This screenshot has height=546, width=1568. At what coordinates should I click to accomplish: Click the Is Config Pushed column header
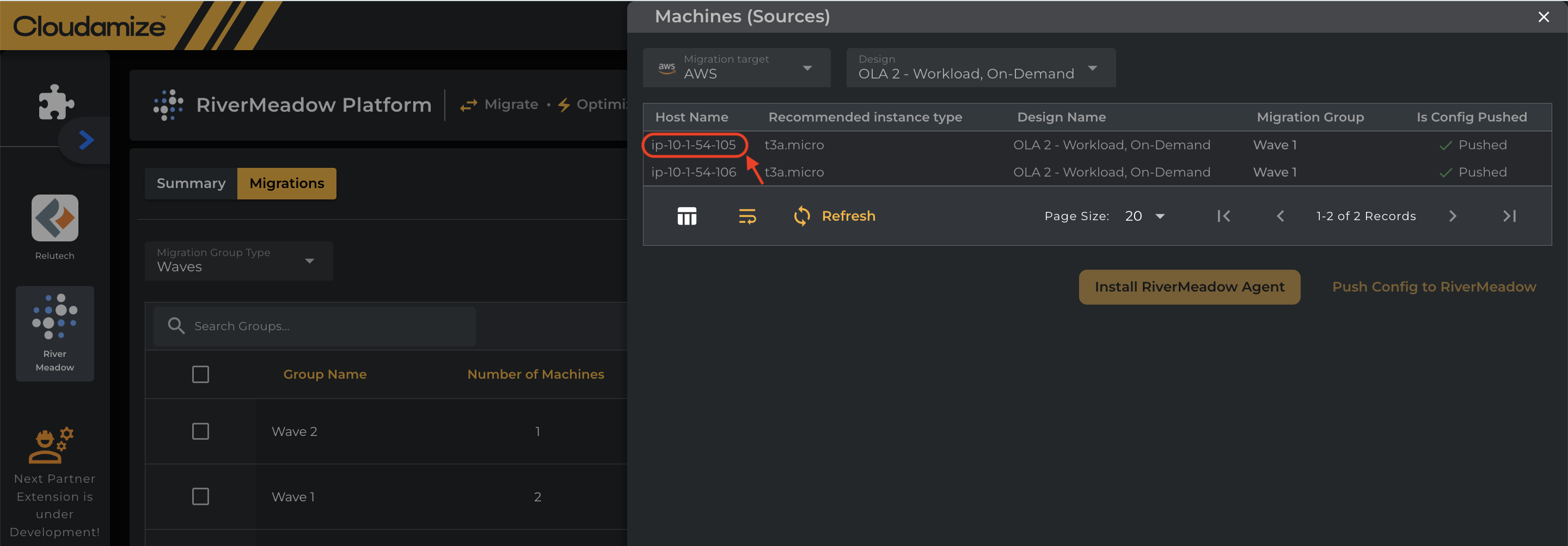[1471, 117]
